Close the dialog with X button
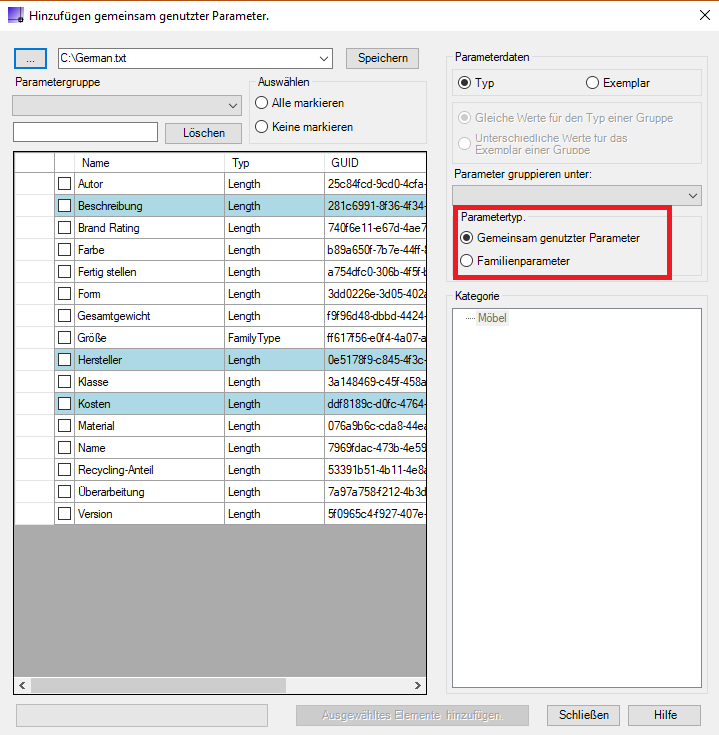This screenshot has height=735, width=719. coord(704,15)
